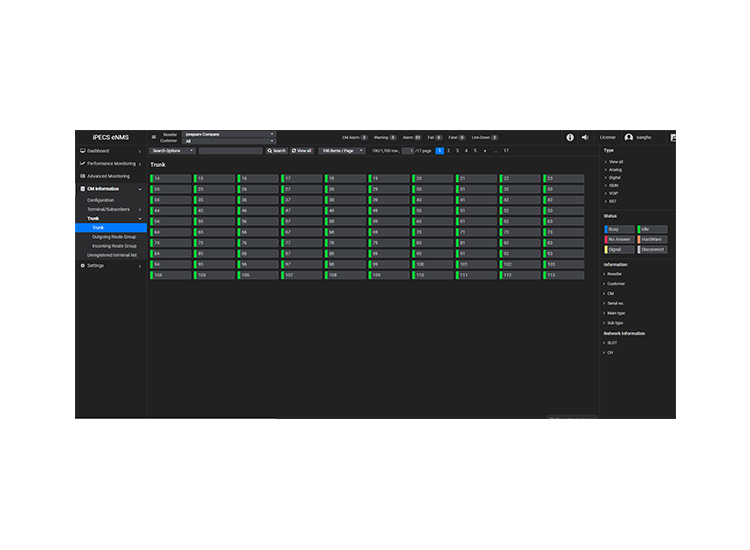Click the Advanced Monitoring grid icon
This screenshot has width=750, height=550.
(82, 176)
